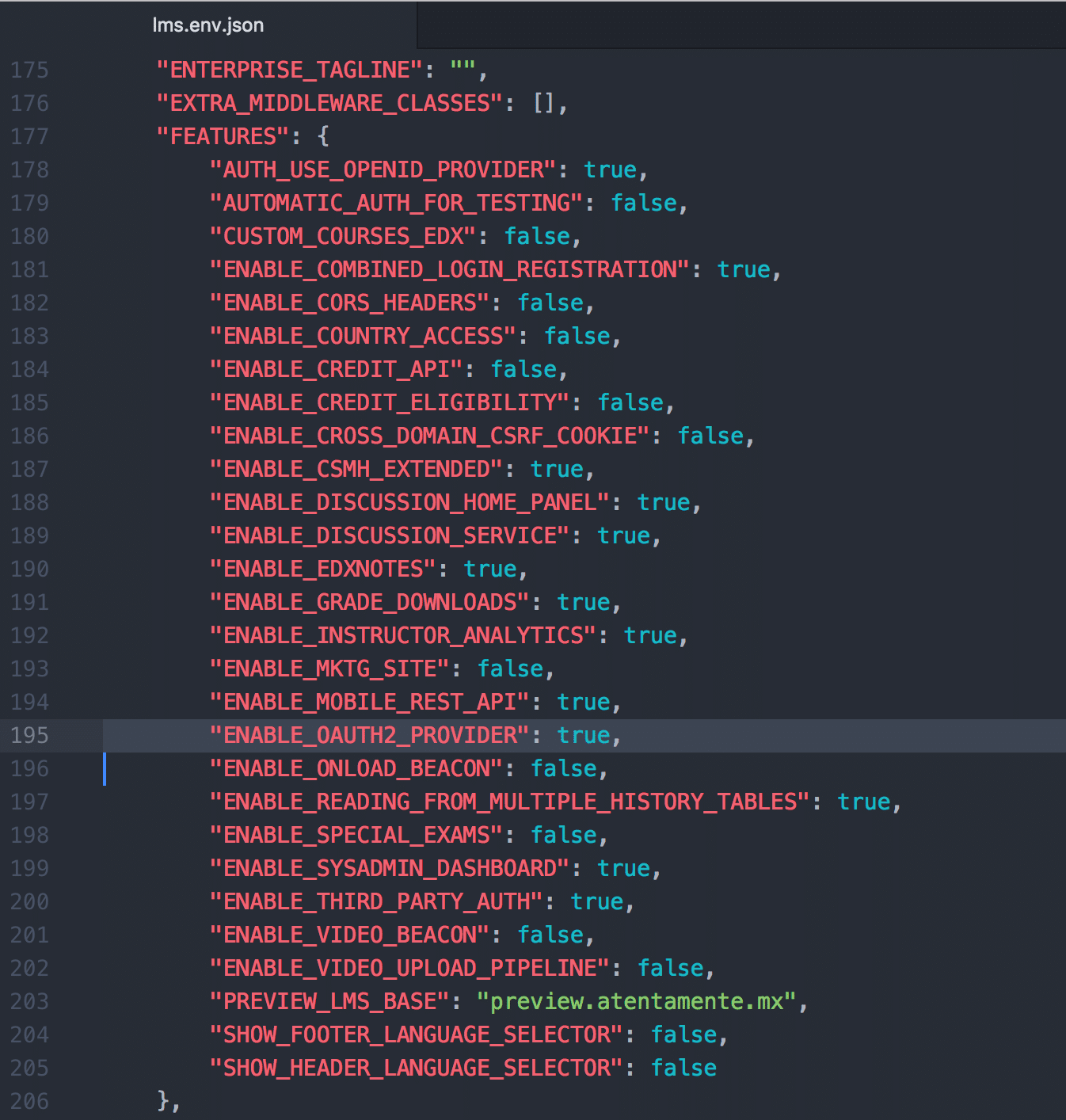Click the "ENABLE_CREDIT_ELIGIBILITY" key
The height and width of the screenshot is (1120, 1066).
[390, 402]
